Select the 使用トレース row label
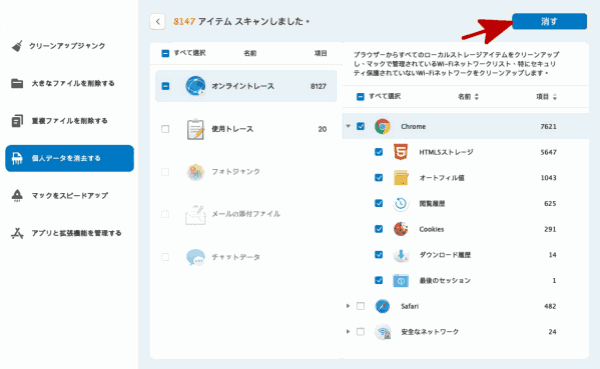Image resolution: width=600 pixels, height=369 pixels. 233,129
